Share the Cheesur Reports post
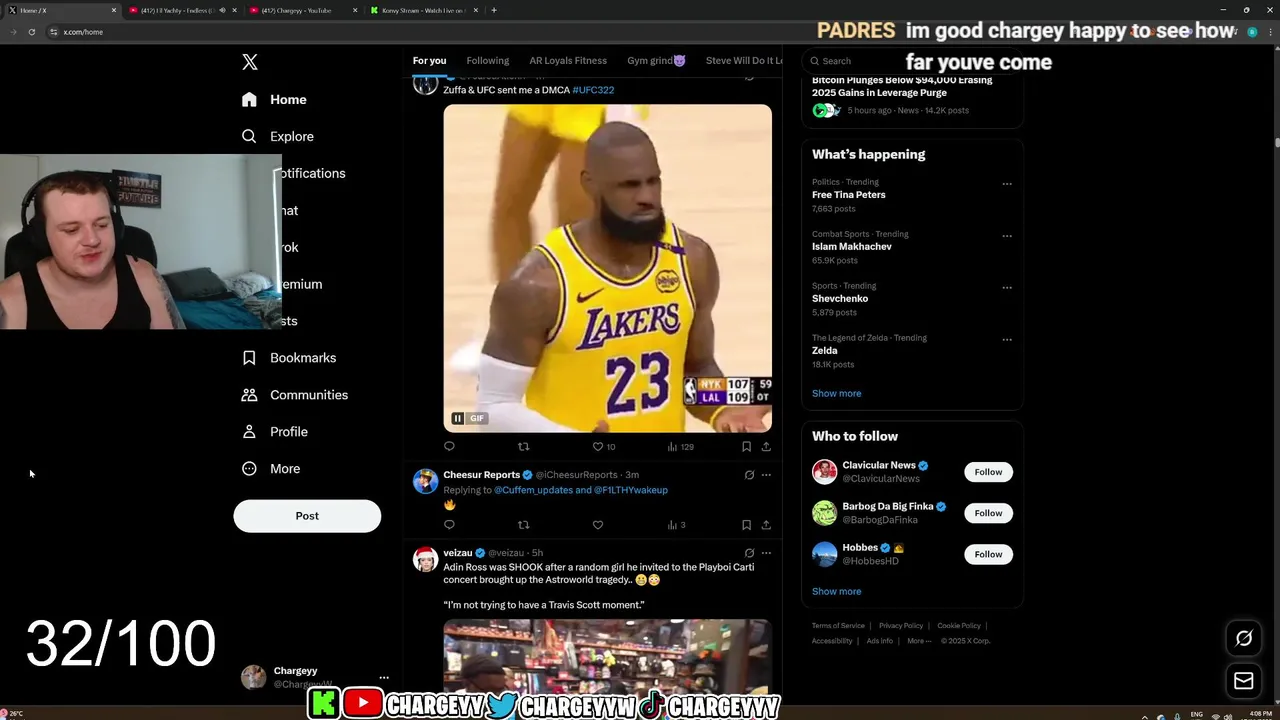Image resolution: width=1280 pixels, height=720 pixels. pyautogui.click(x=766, y=525)
